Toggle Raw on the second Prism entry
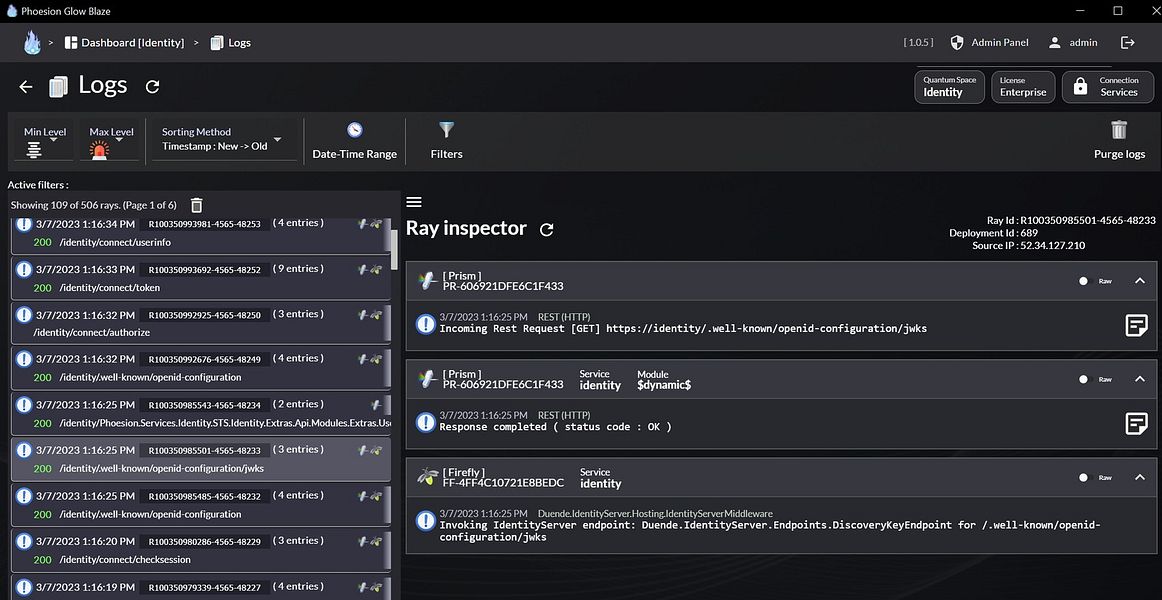 (1083, 379)
